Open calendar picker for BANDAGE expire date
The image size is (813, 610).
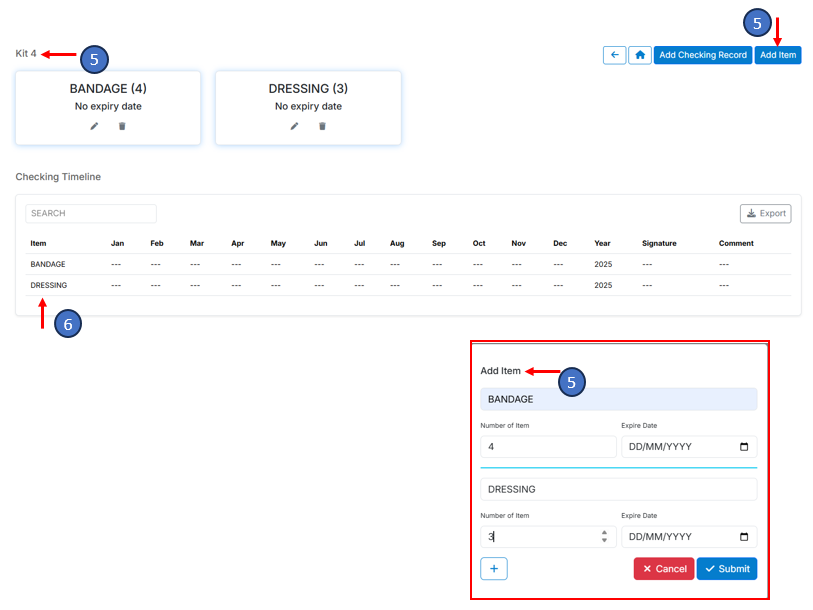743,447
